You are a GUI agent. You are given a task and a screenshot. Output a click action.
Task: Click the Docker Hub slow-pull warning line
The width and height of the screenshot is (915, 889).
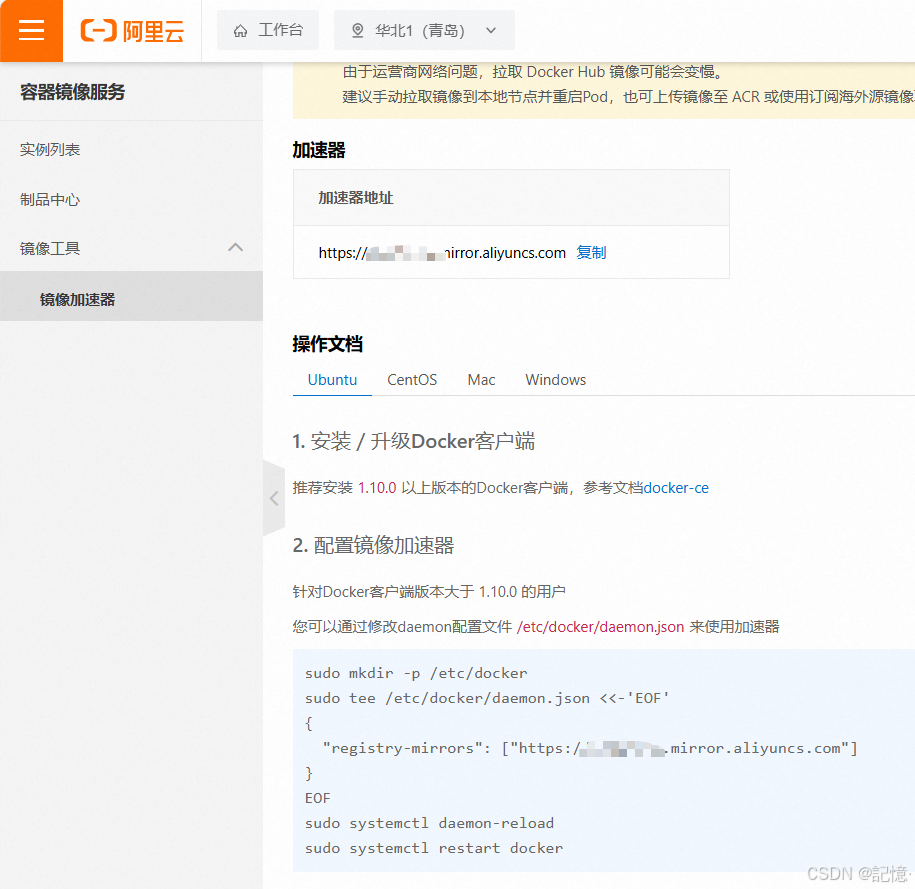point(533,72)
